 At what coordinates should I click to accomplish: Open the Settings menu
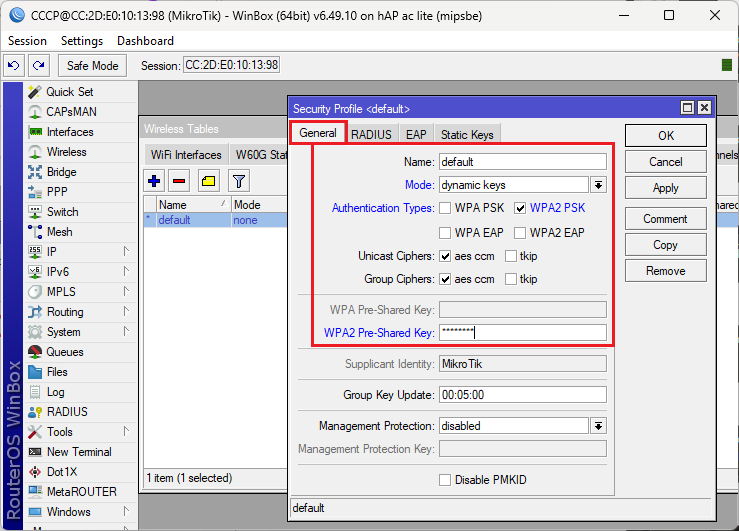click(82, 41)
